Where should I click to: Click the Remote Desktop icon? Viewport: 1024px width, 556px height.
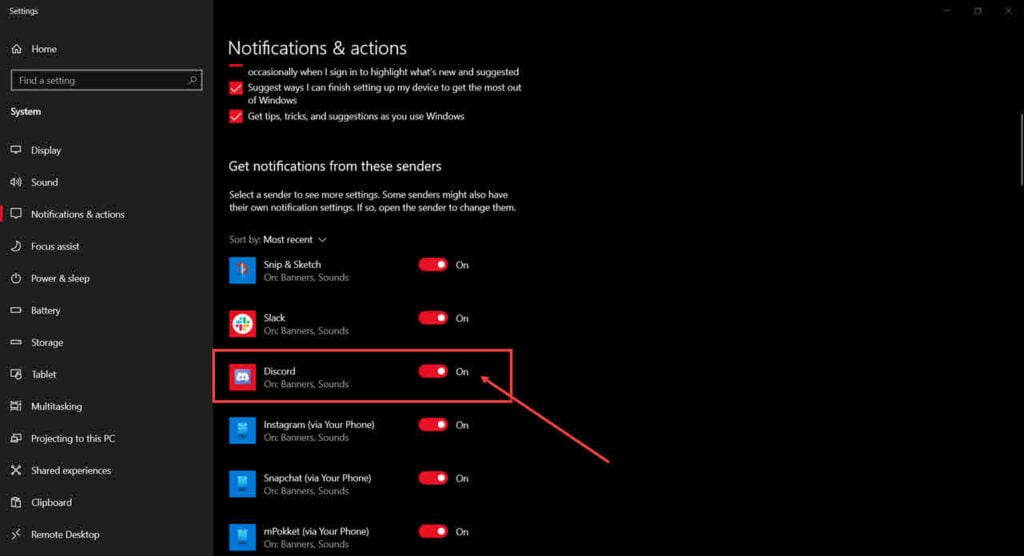(16, 534)
